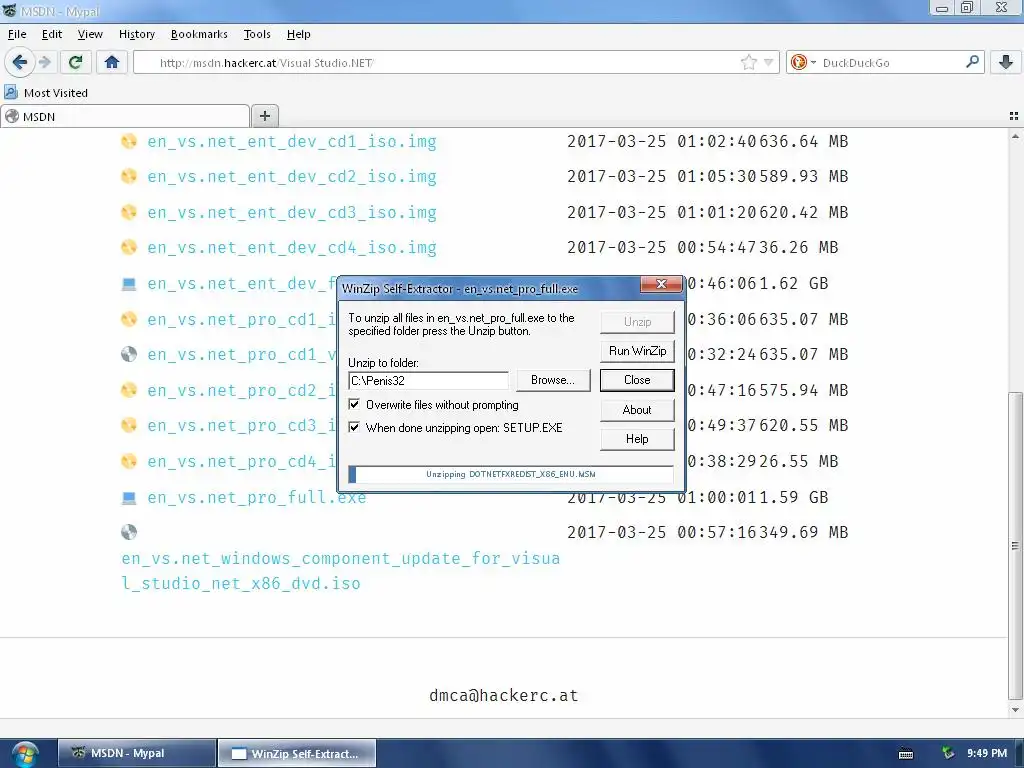Click the unzipping progress bar
This screenshot has height=768, width=1024.
(511, 474)
